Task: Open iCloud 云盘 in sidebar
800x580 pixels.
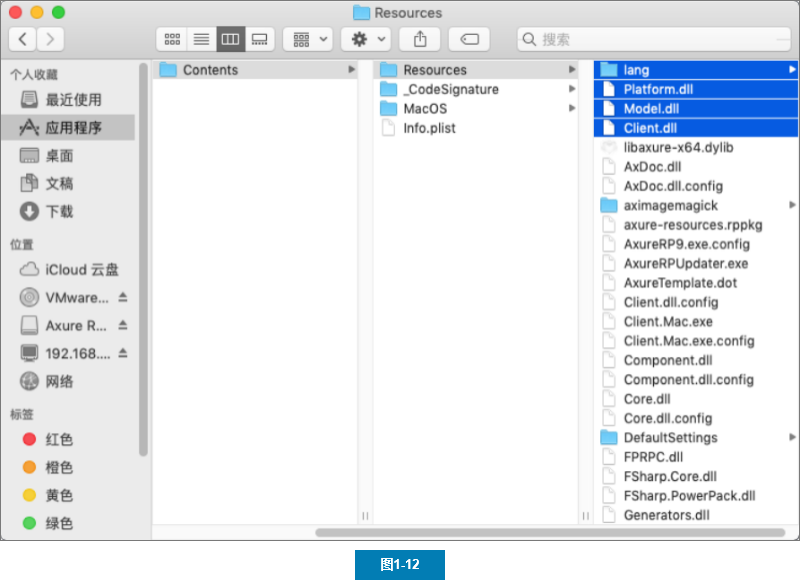Action: pyautogui.click(x=68, y=269)
